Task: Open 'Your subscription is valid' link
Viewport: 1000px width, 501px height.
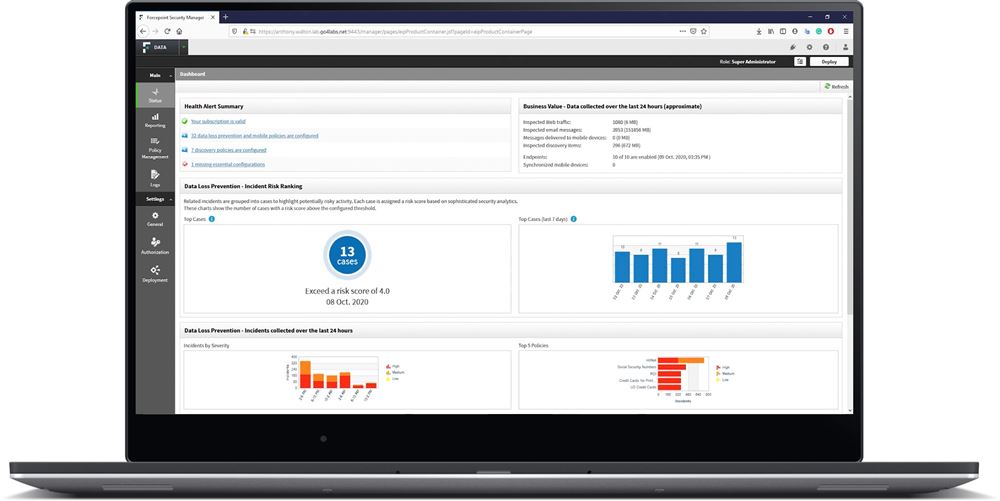Action: (x=218, y=121)
